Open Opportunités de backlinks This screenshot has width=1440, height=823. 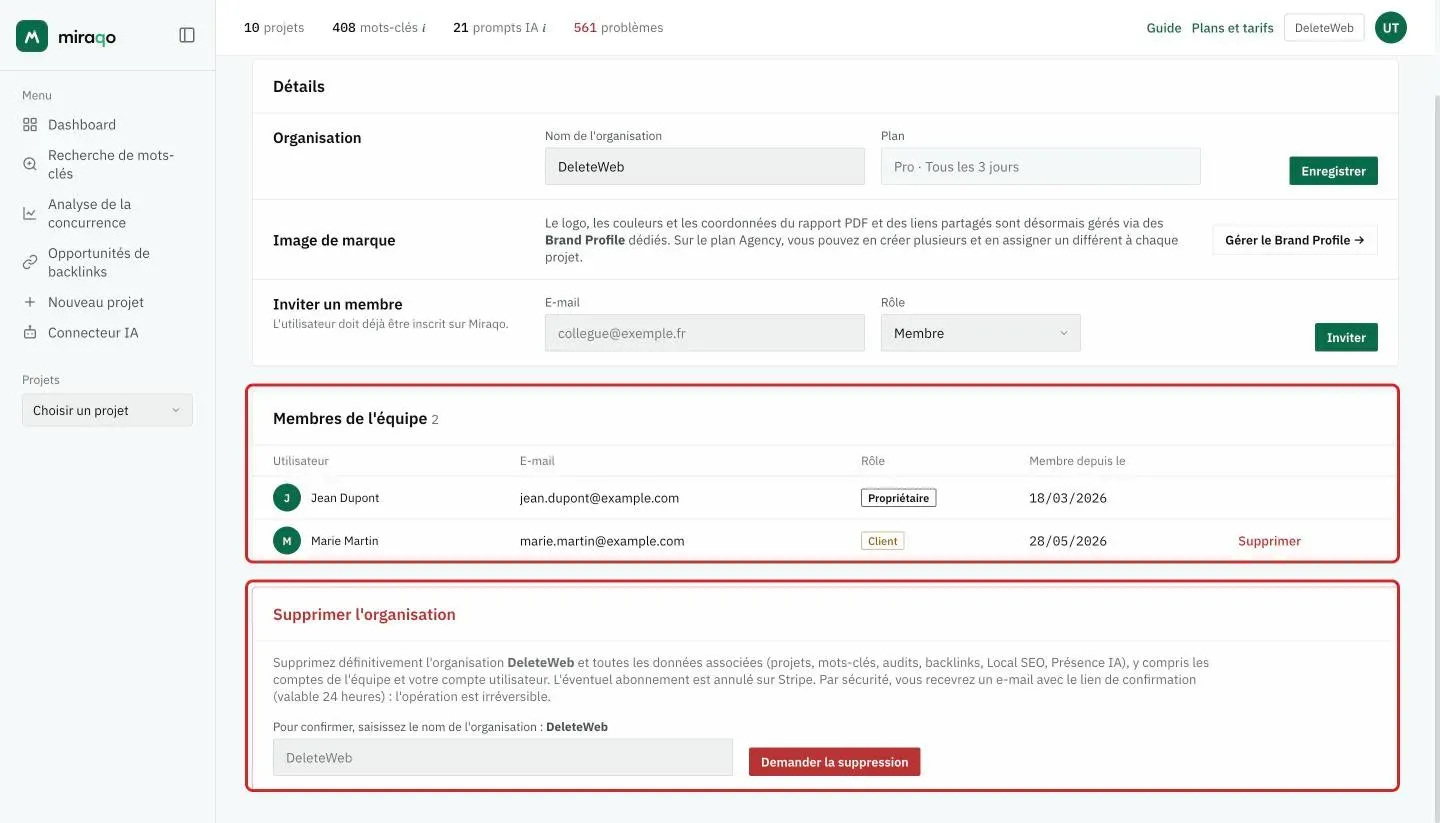[x=99, y=262]
